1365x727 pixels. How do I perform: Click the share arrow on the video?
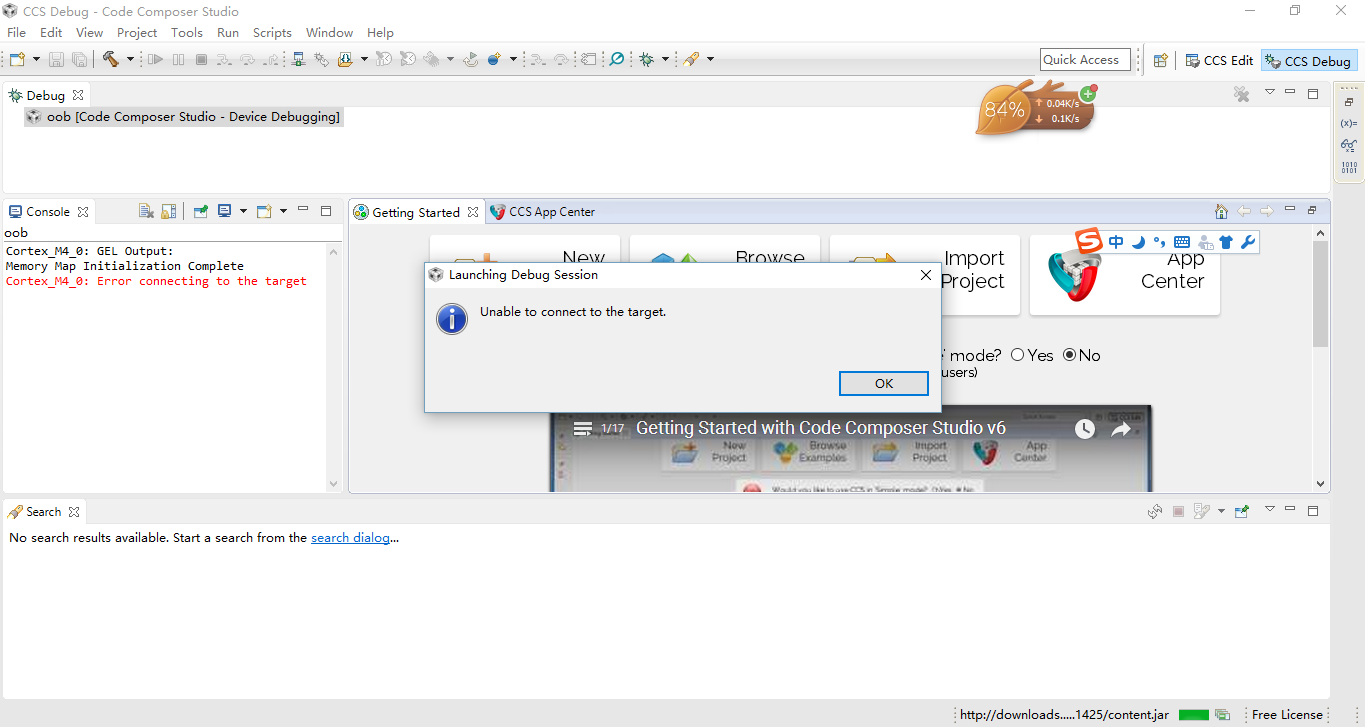click(x=1121, y=429)
